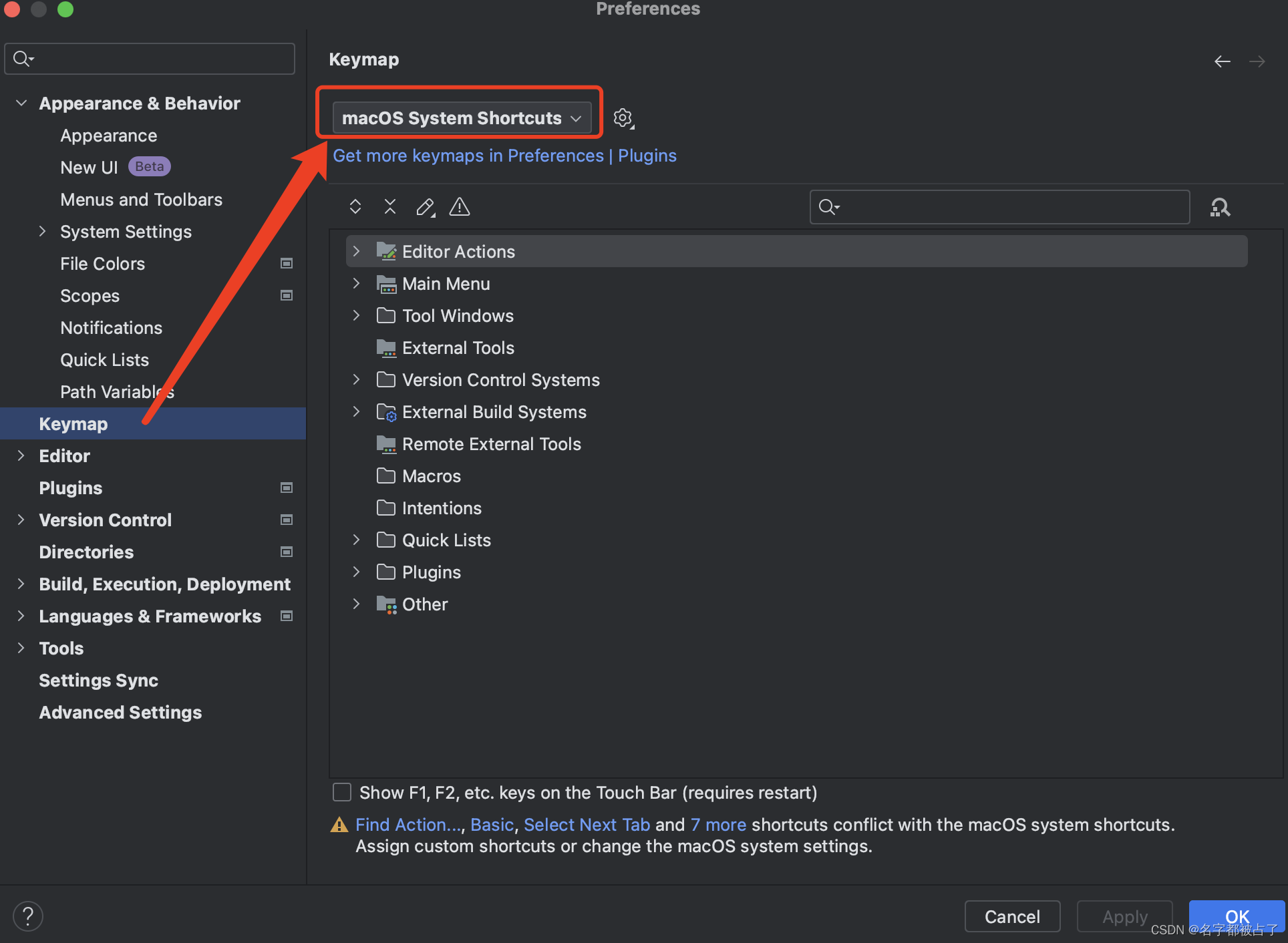Select Keymap in the sidebar

[73, 423]
